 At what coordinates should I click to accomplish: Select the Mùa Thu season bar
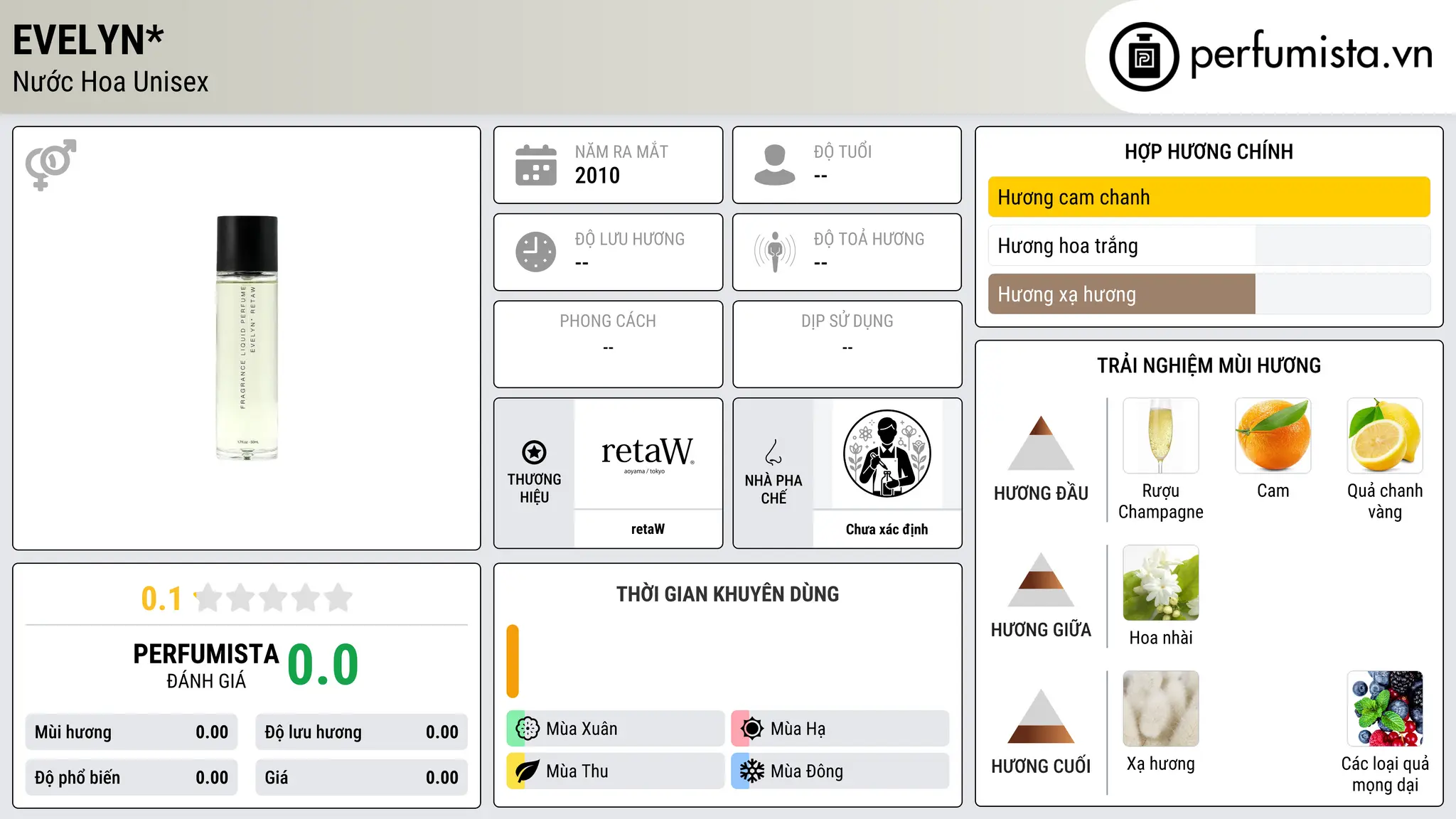[x=616, y=771]
